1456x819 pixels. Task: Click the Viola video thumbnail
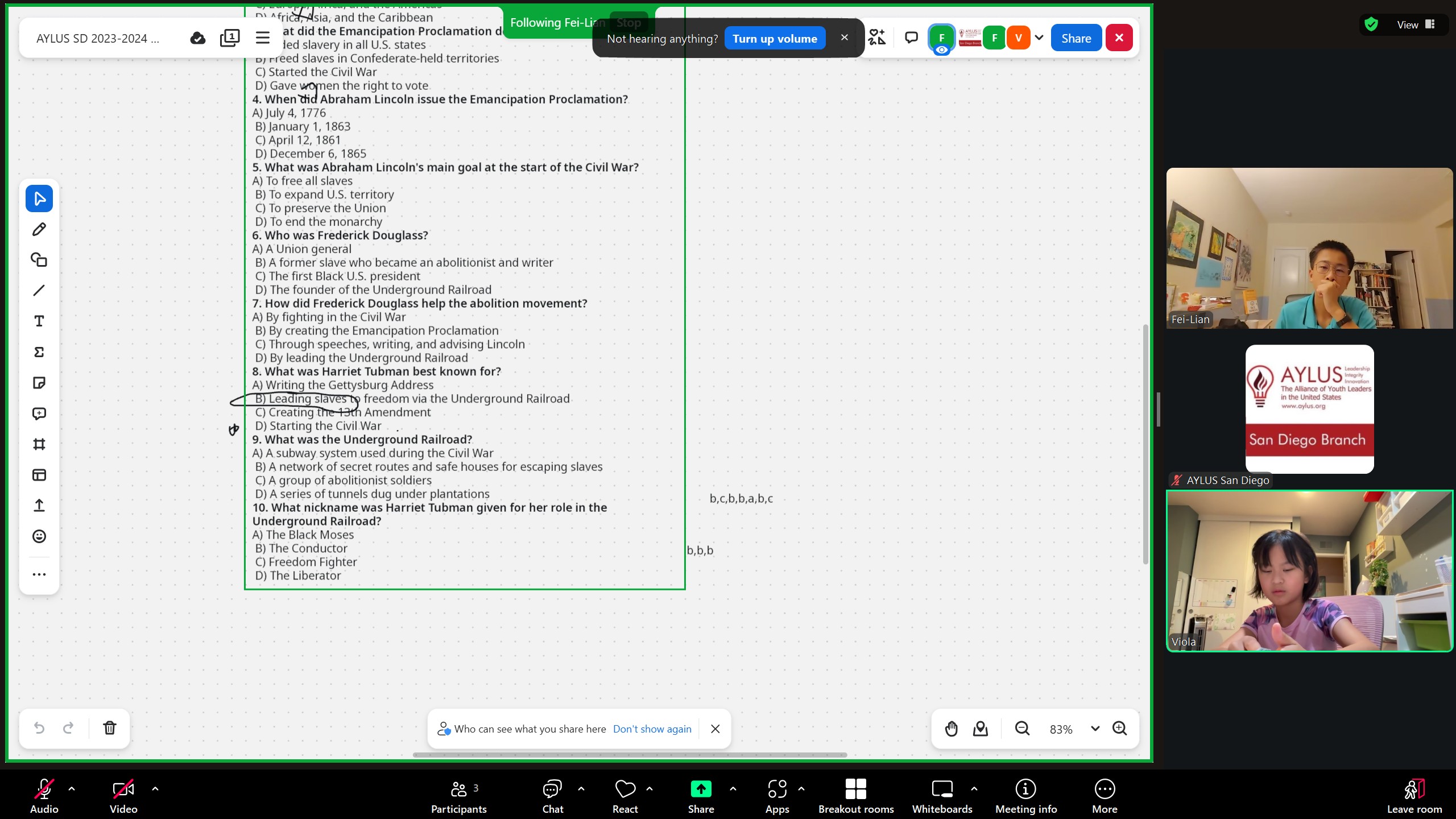pyautogui.click(x=1309, y=571)
